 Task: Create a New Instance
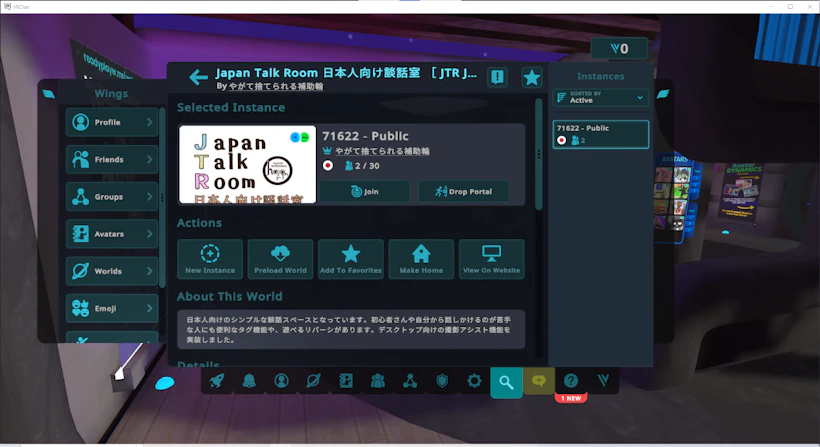(x=210, y=259)
